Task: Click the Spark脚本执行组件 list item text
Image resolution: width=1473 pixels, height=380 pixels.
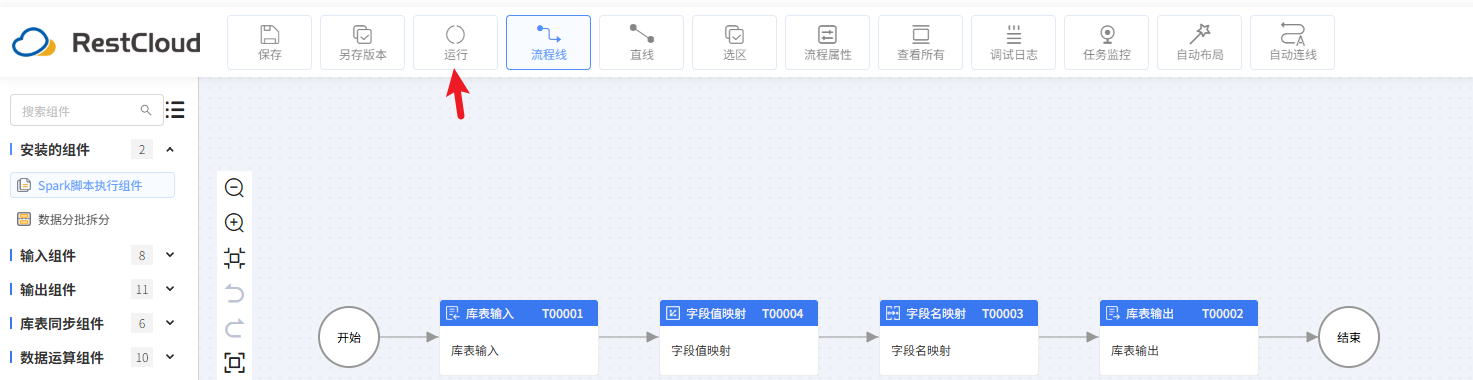Action: tap(90, 185)
